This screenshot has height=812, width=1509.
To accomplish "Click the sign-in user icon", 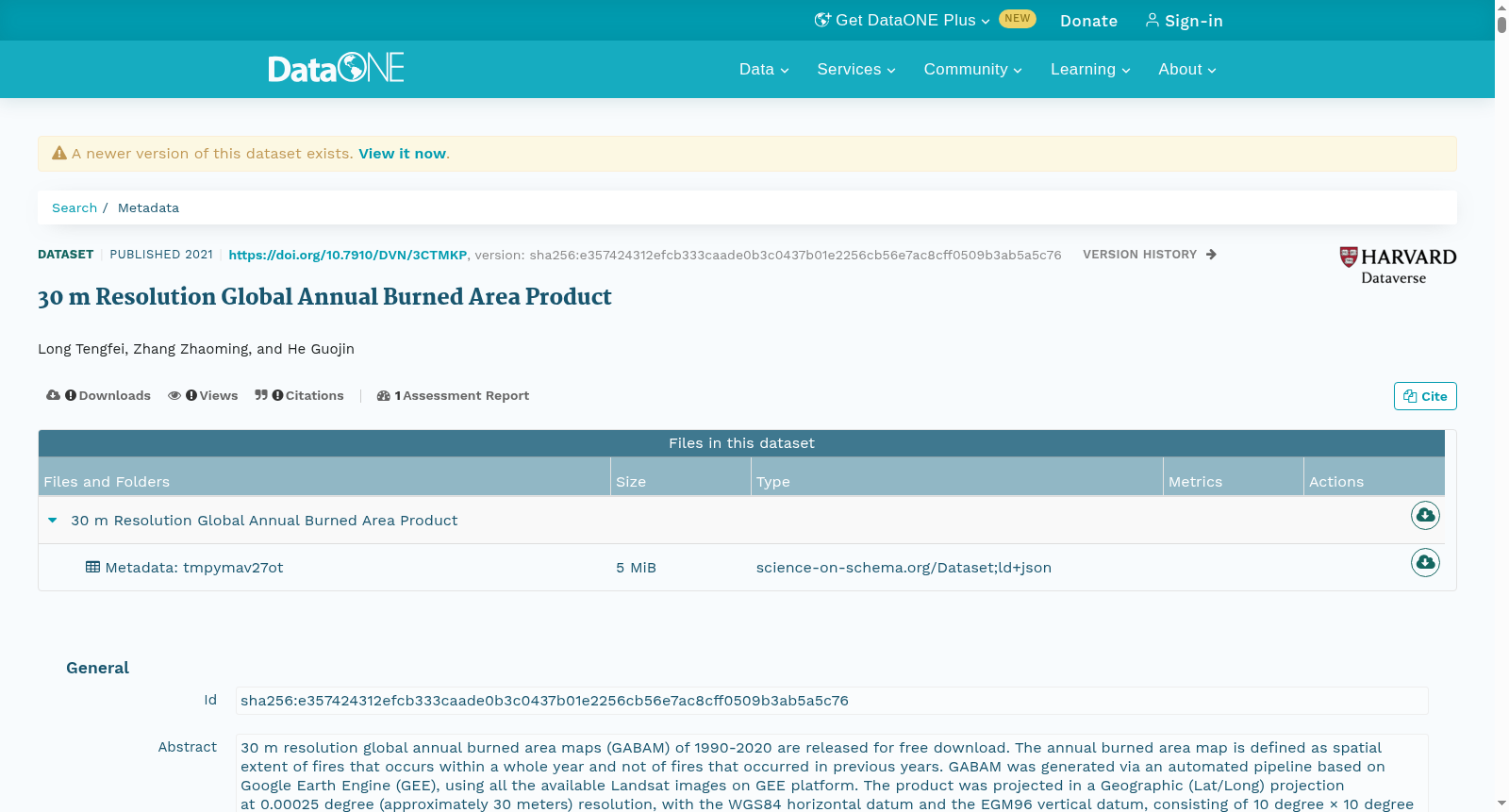I will click(1152, 20).
